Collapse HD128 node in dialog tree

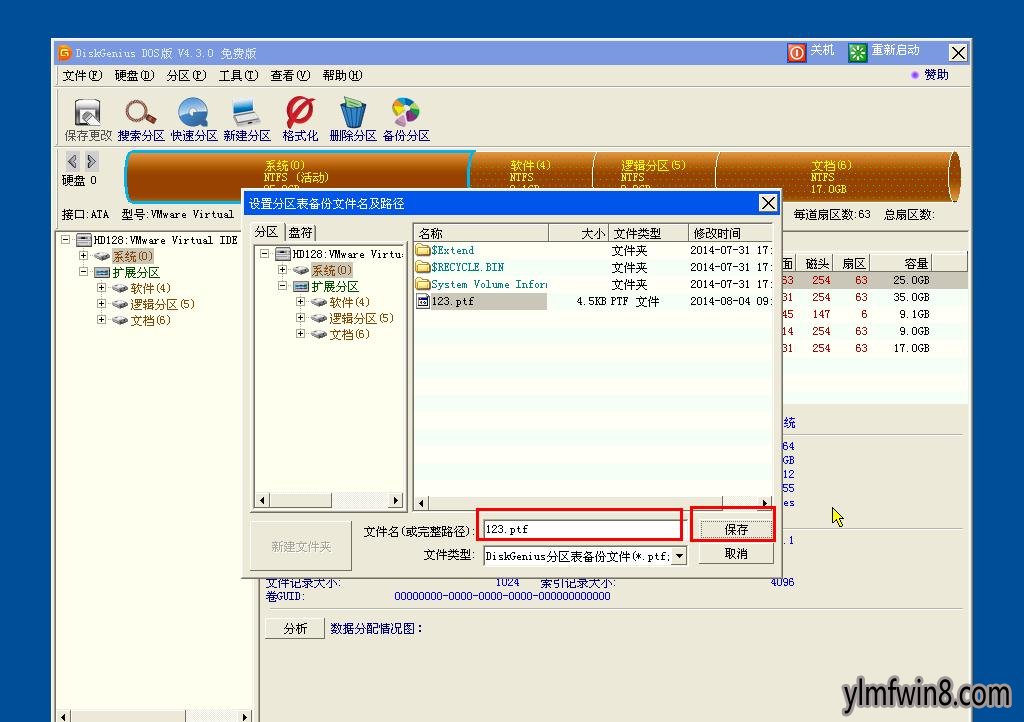[x=264, y=253]
